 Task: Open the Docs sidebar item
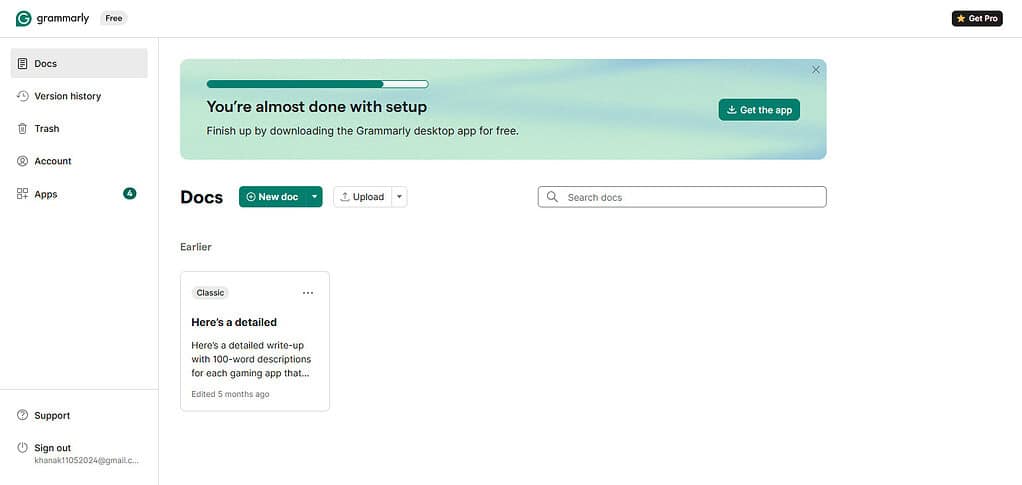click(x=79, y=63)
